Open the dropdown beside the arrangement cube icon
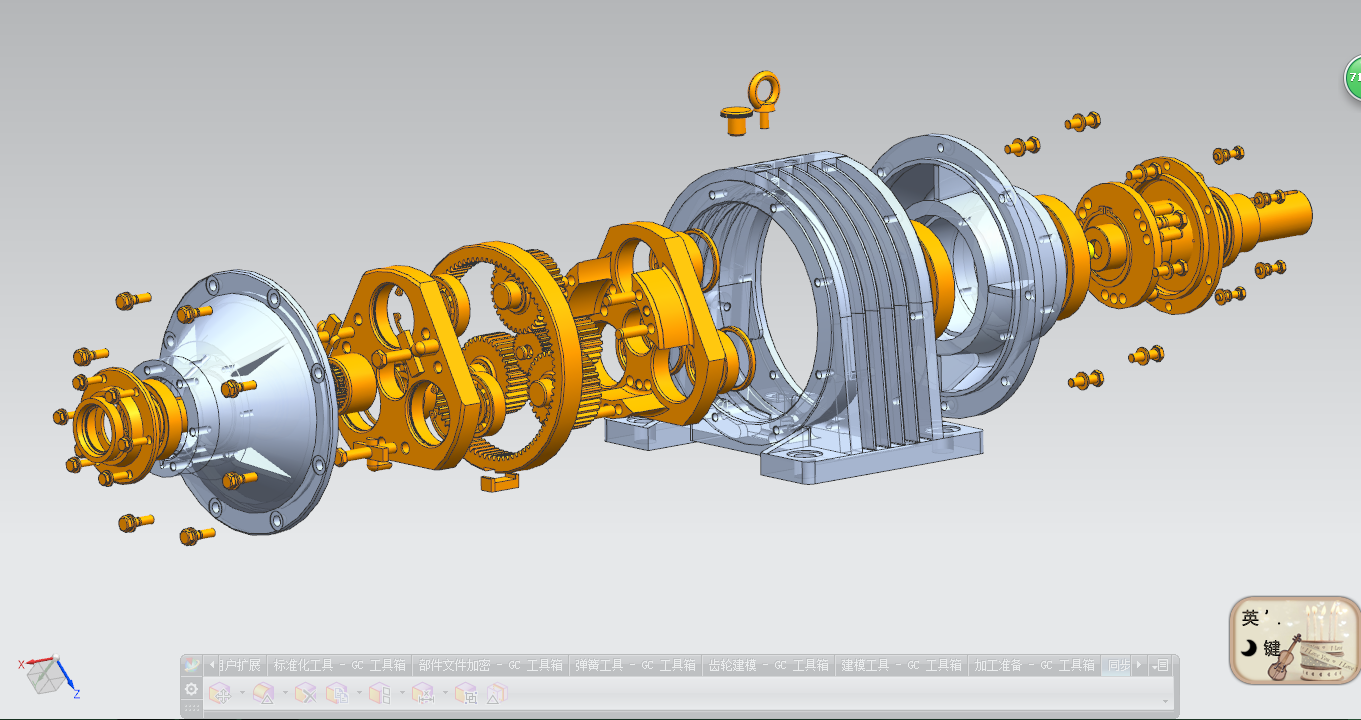Viewport: 1361px width, 720px height. click(402, 692)
